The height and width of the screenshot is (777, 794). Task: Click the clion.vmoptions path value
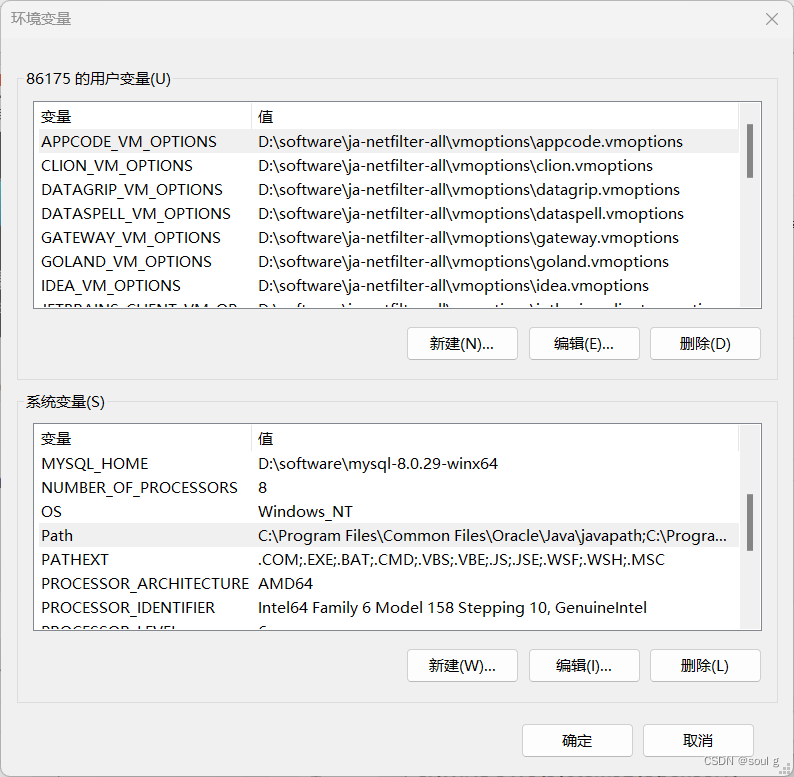tap(455, 166)
